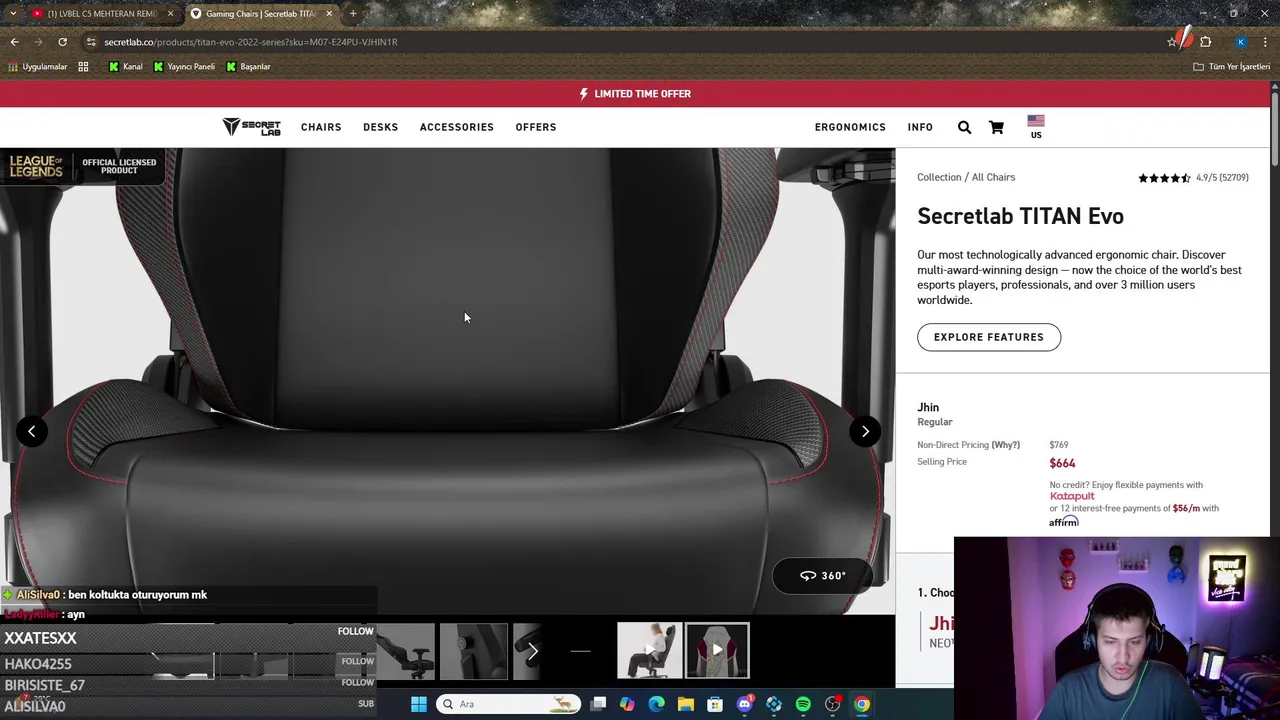
Task: Select the reclined chair thumbnail
Action: 406,650
